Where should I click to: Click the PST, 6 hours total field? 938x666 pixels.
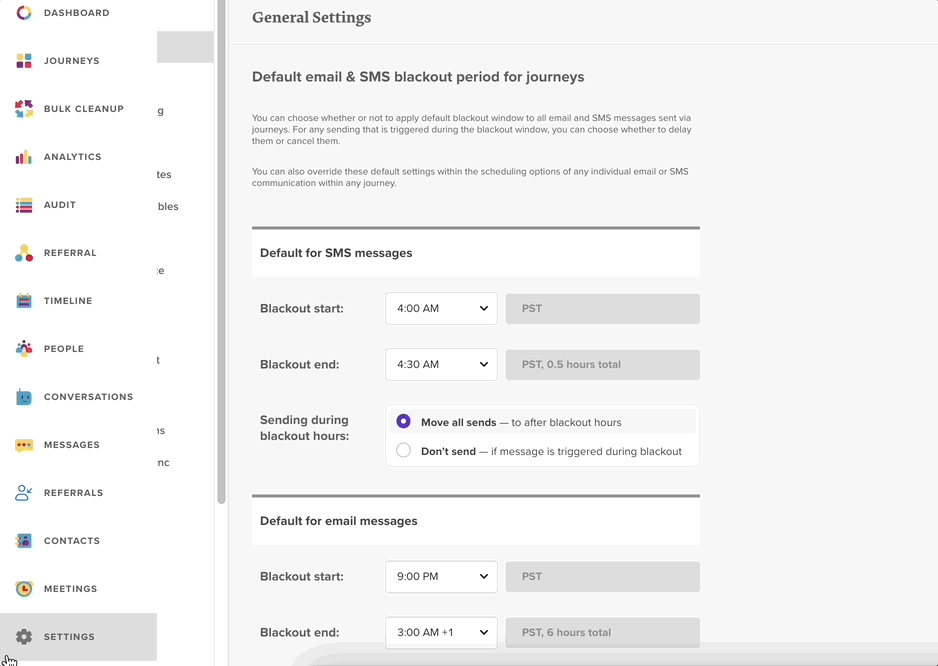click(x=602, y=632)
